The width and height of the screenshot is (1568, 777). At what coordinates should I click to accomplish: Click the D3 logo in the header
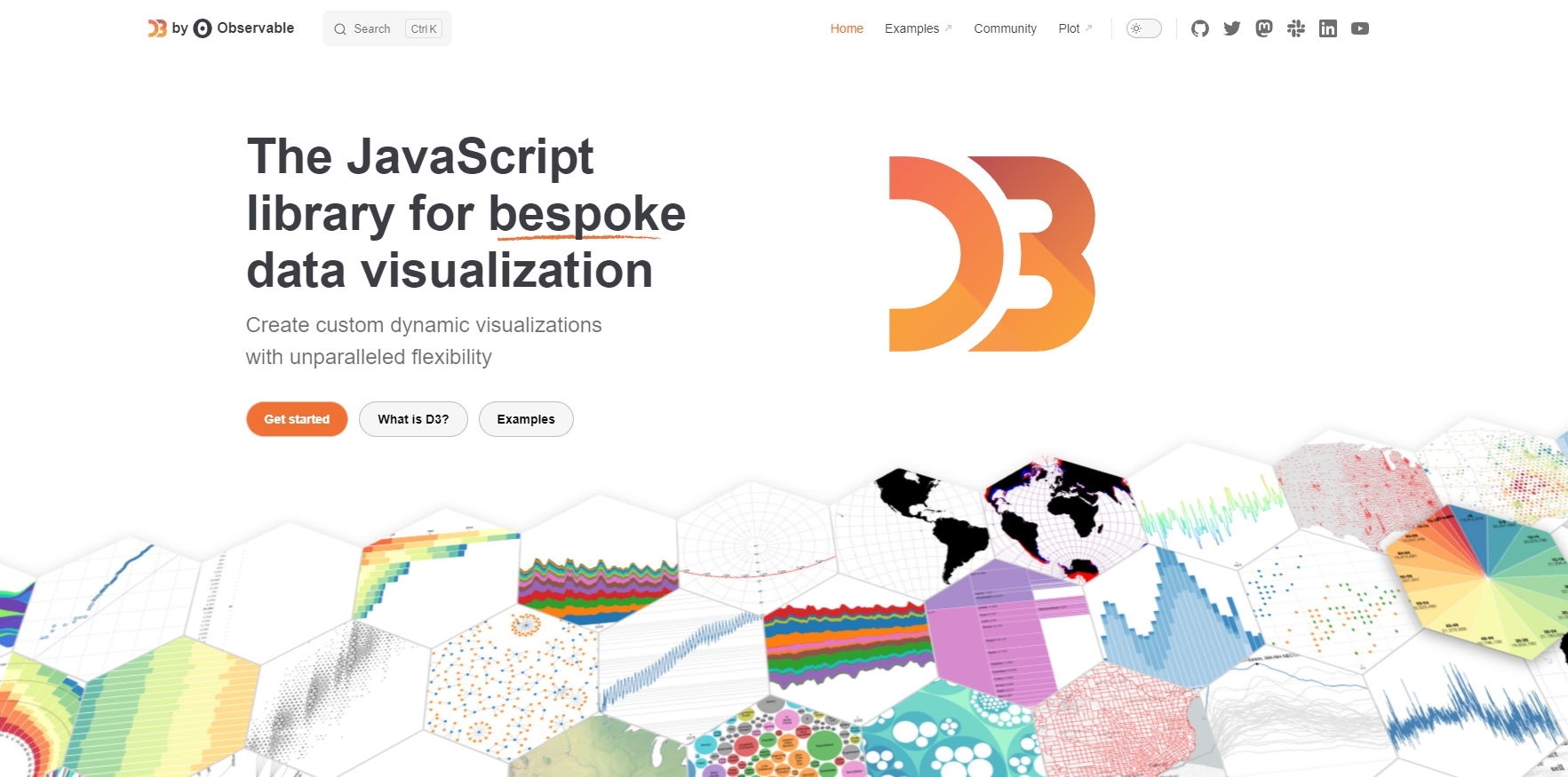157,28
